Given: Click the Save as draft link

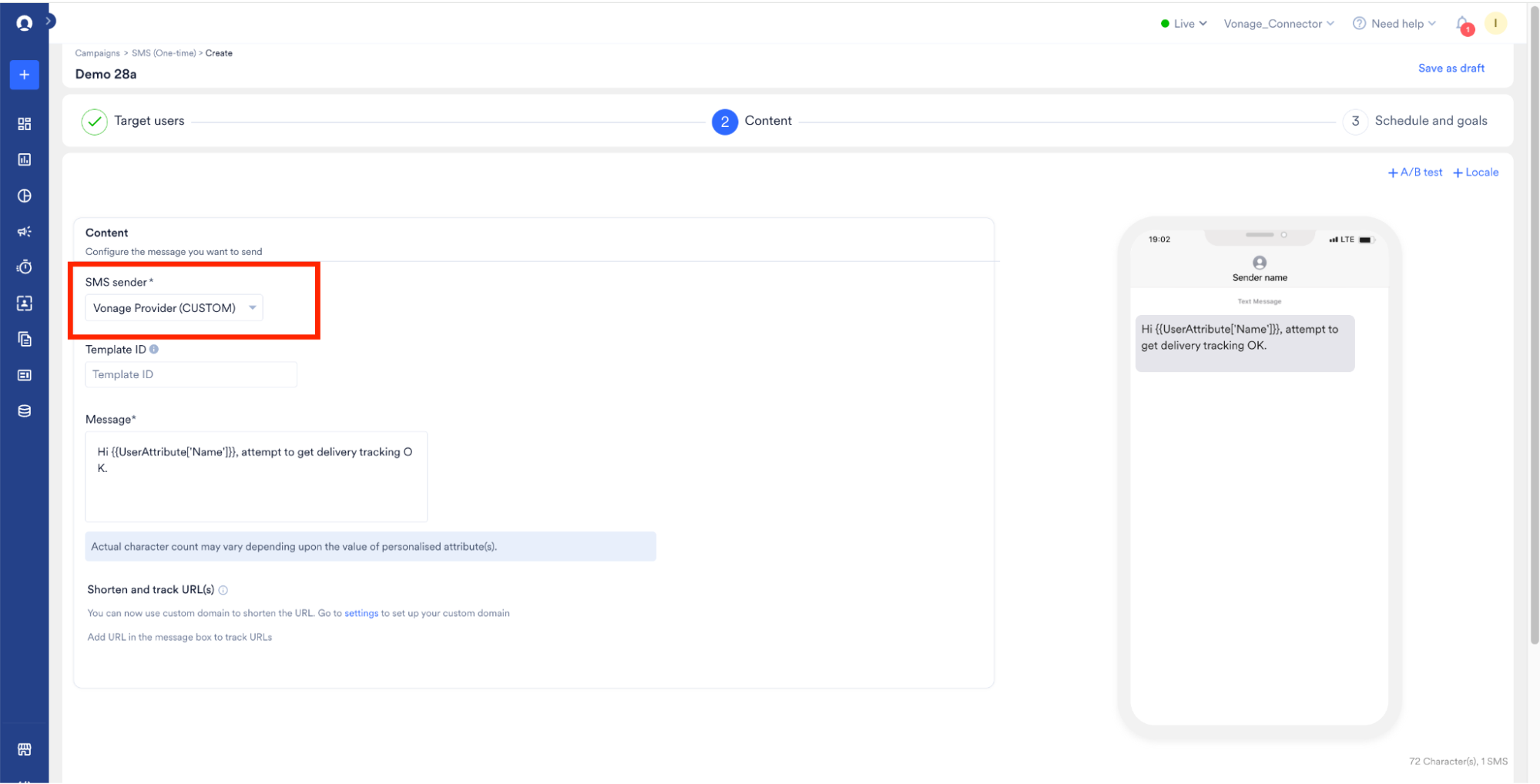Looking at the screenshot, I should pos(1451,68).
